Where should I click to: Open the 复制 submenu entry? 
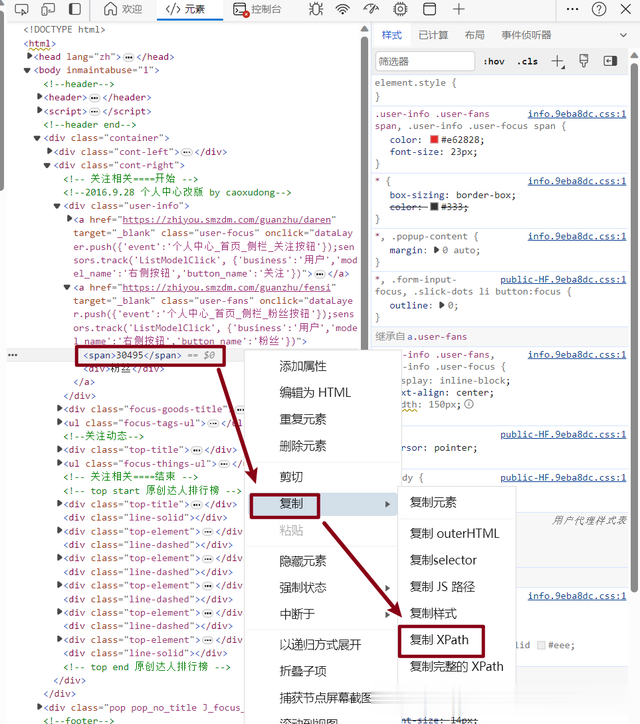point(323,504)
